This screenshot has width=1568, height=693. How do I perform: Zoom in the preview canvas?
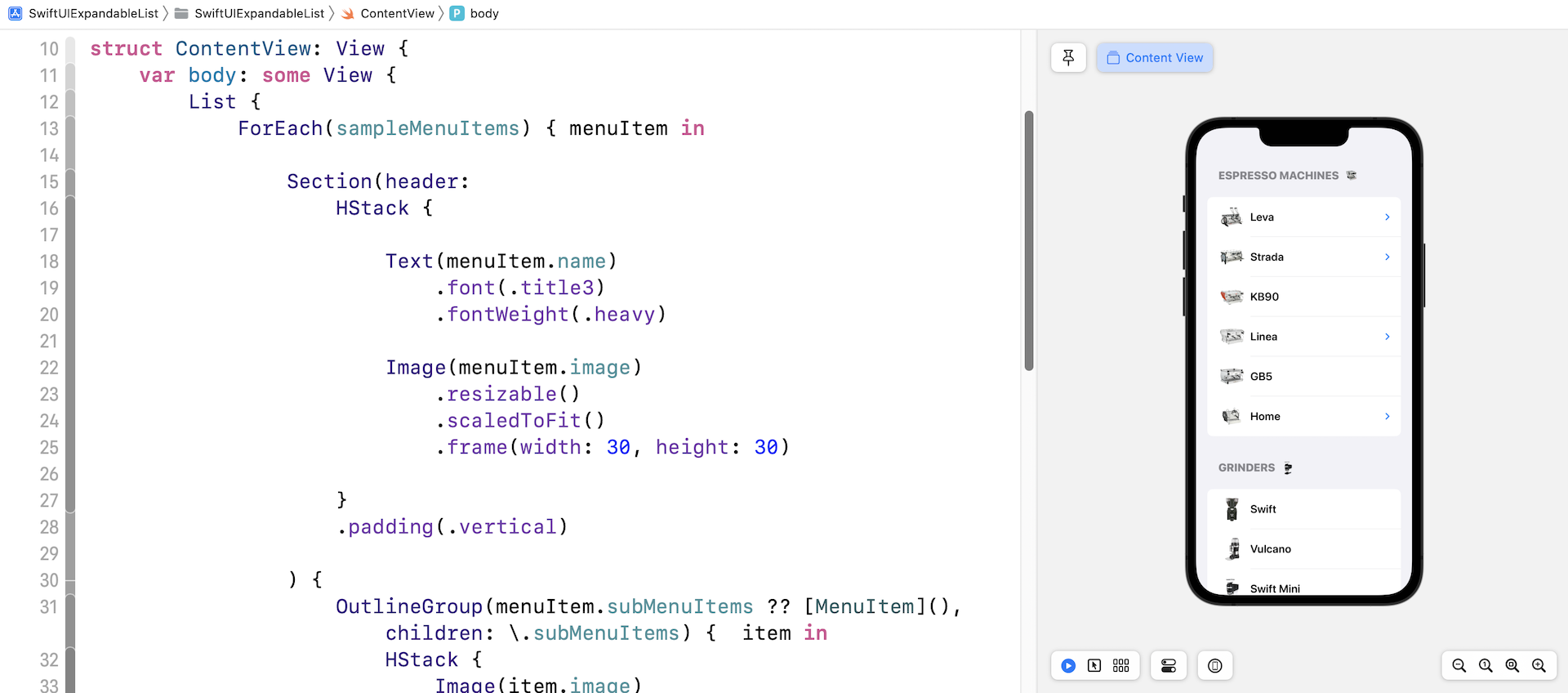coord(1539,666)
